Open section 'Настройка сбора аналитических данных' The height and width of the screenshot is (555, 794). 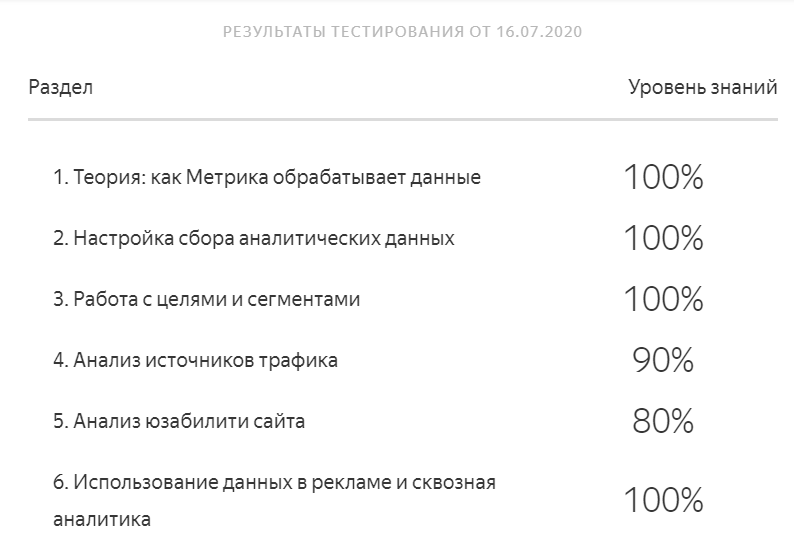254,238
